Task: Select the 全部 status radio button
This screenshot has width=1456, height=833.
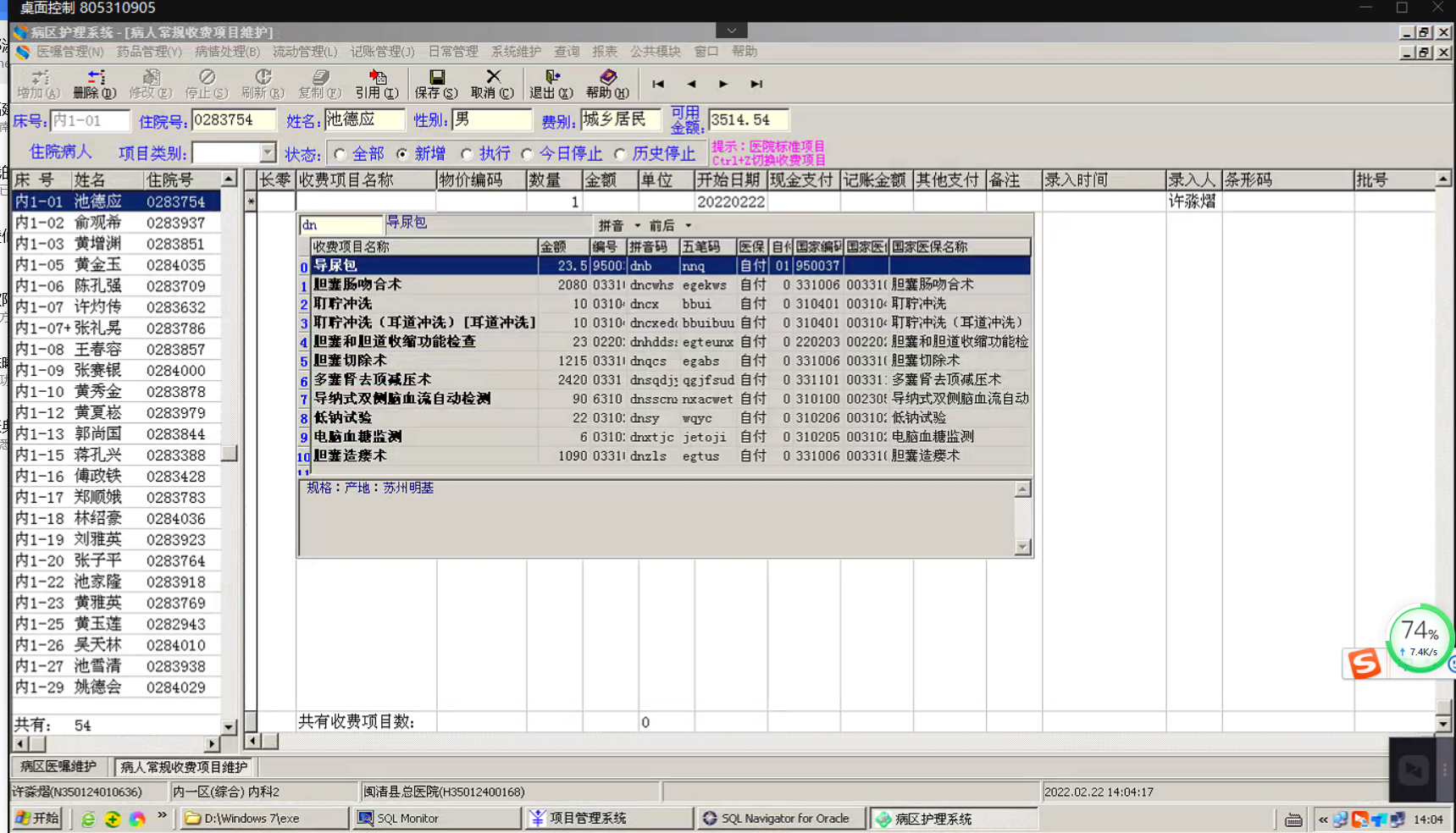Action: [340, 154]
